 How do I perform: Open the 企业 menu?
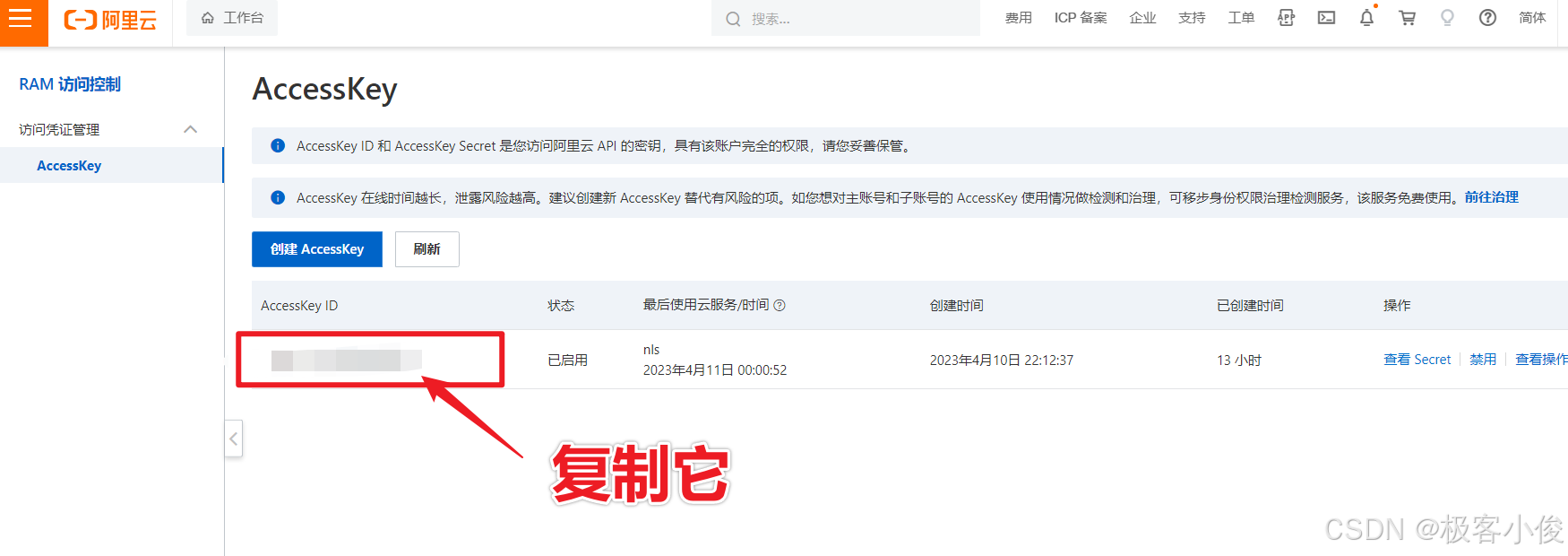click(1142, 18)
